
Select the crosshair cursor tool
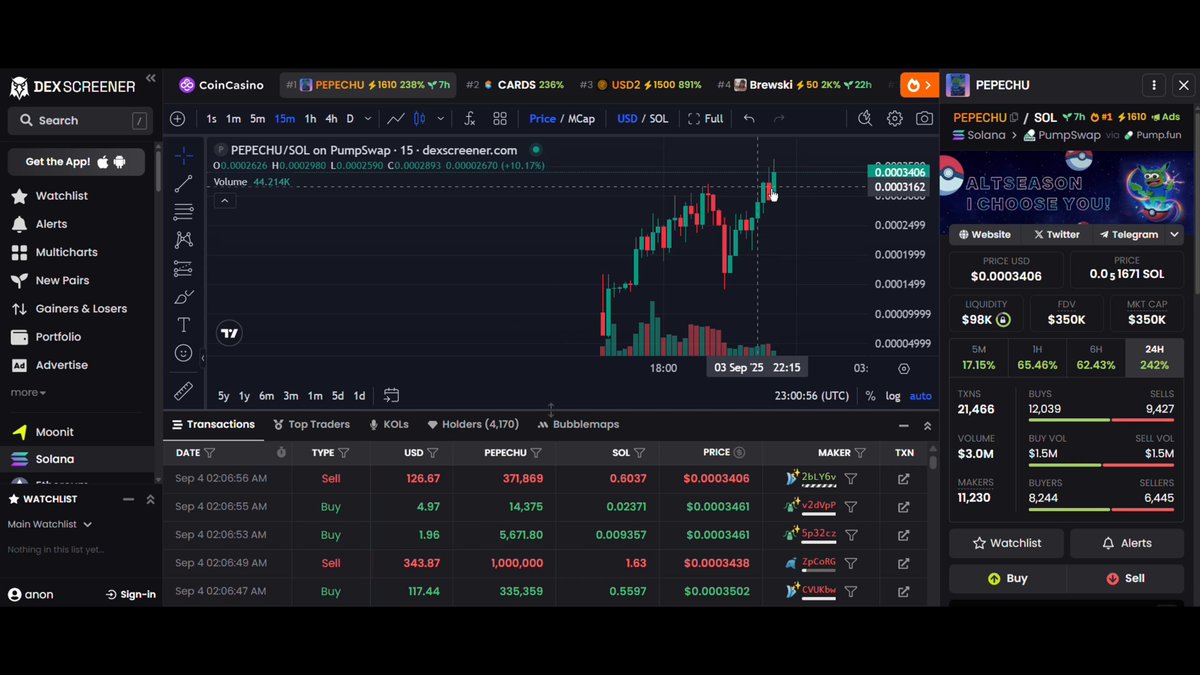point(184,156)
